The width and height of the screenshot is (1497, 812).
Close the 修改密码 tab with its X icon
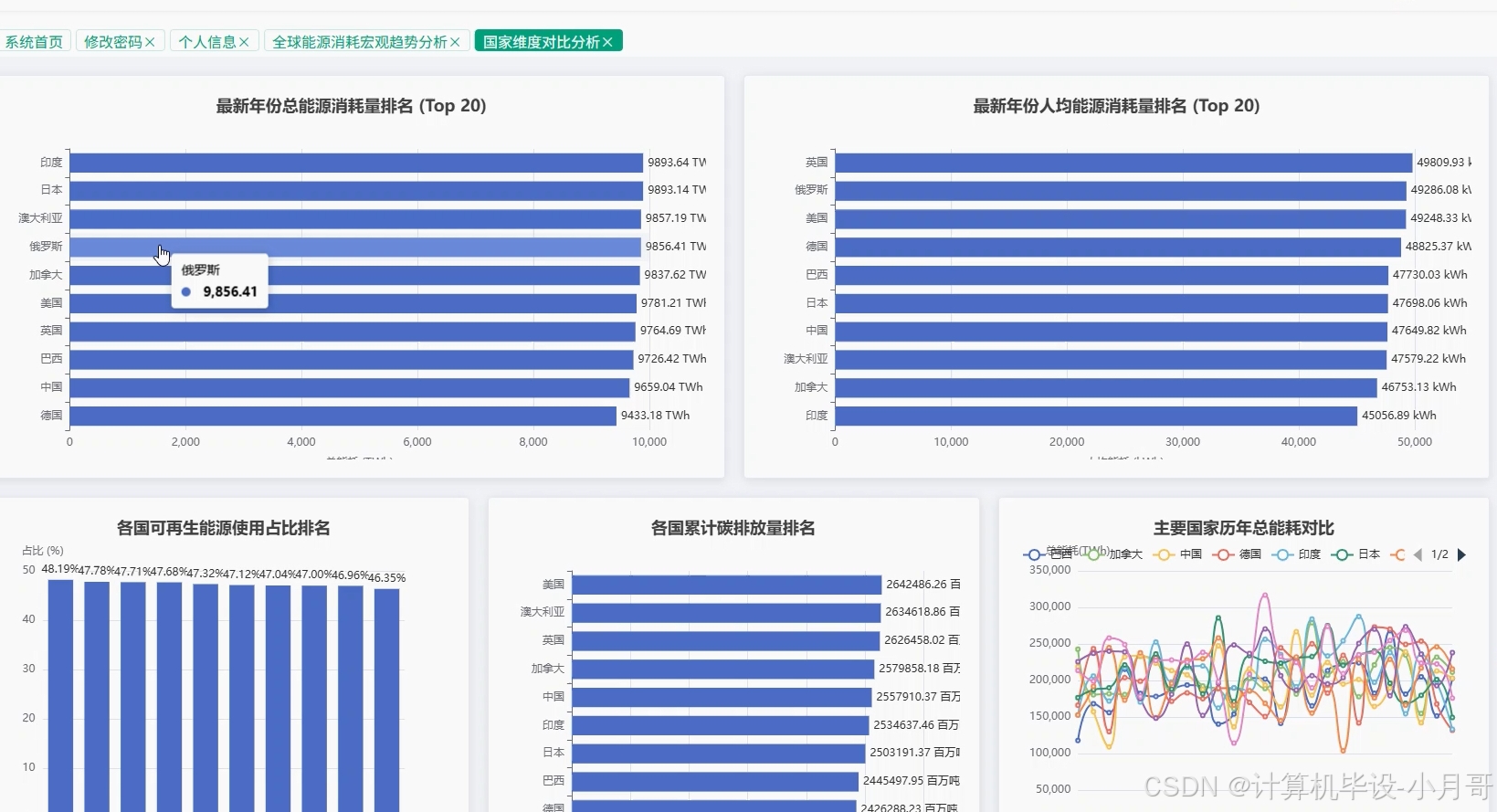click(x=150, y=42)
